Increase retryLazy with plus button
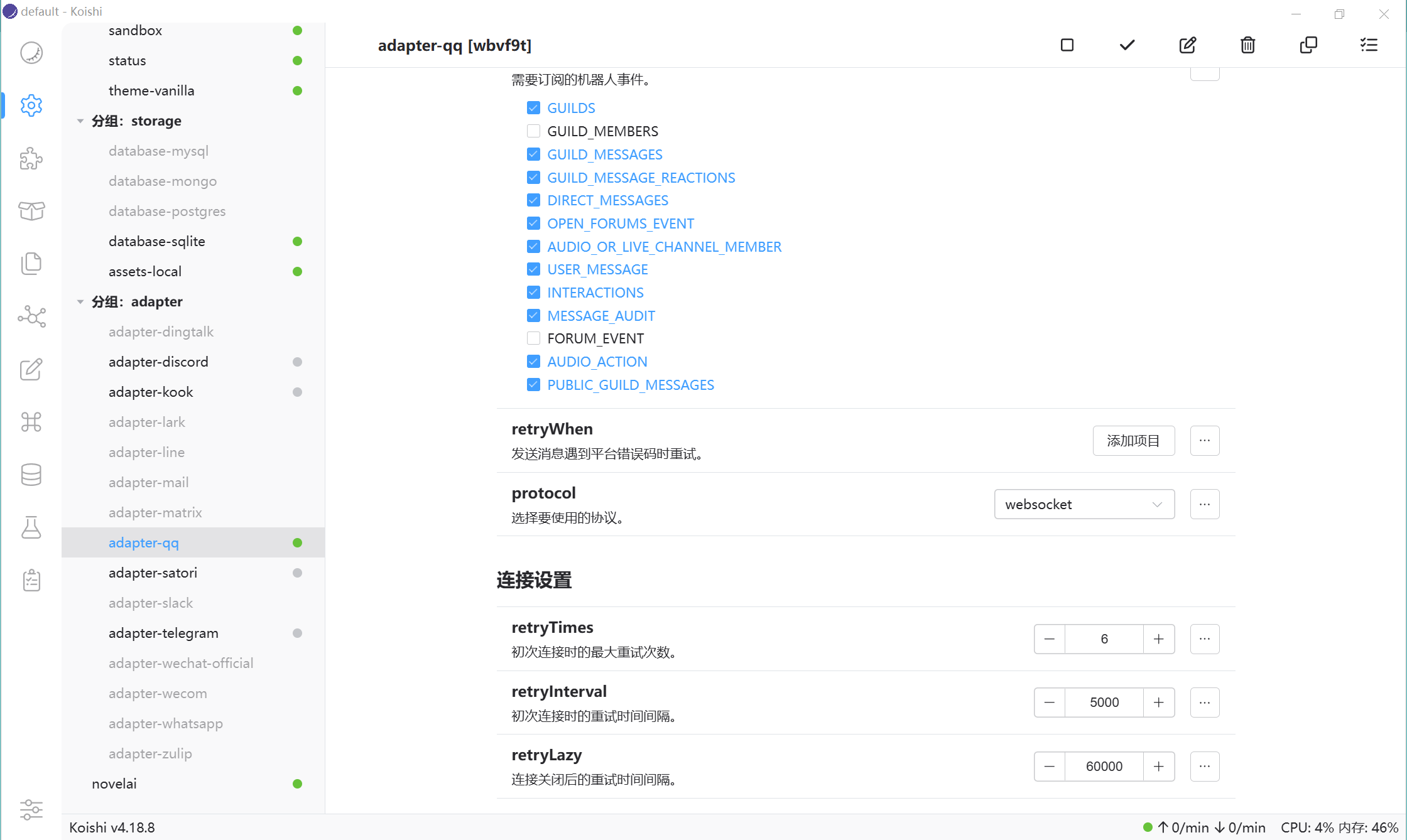Screen dimensions: 1407x840 pyautogui.click(x=1159, y=767)
